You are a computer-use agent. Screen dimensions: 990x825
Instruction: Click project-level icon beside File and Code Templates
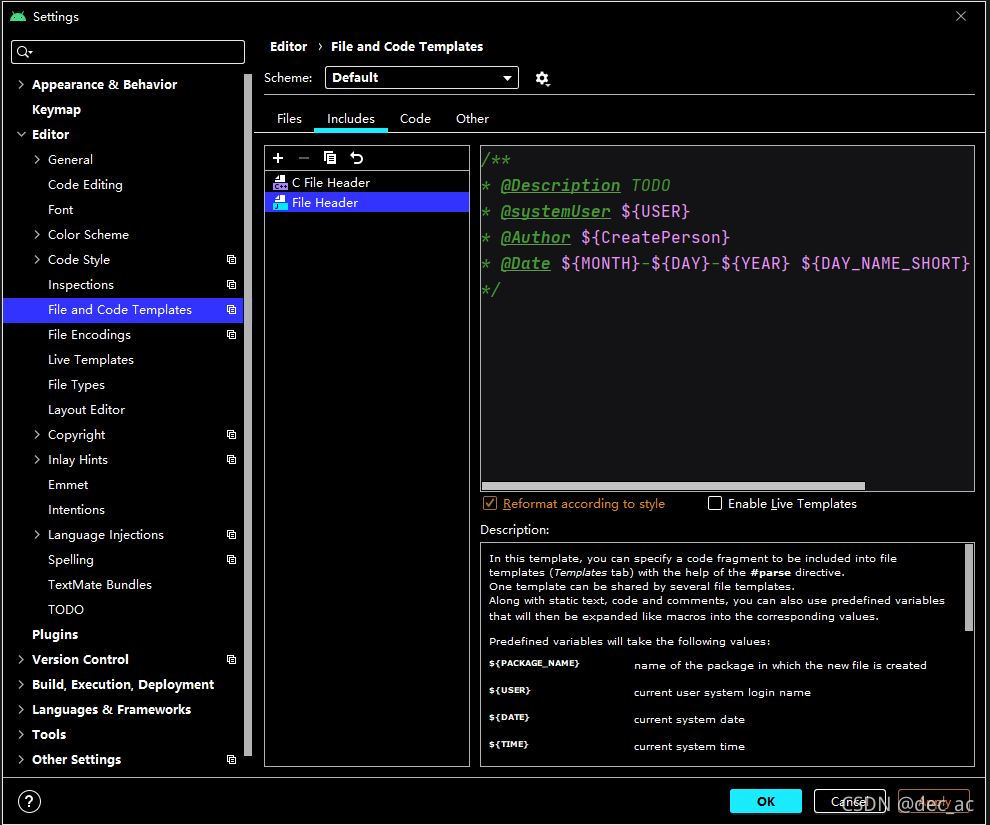(231, 310)
